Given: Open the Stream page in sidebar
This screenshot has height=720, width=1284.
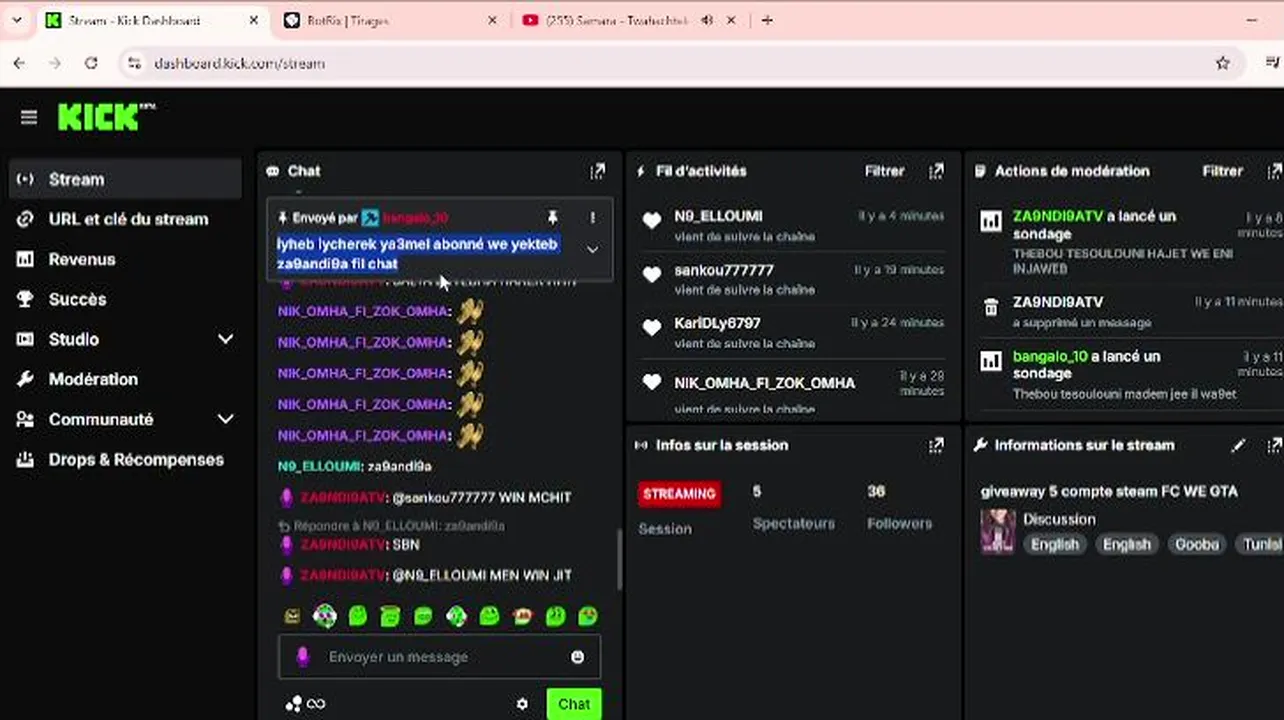Looking at the screenshot, I should (x=125, y=179).
